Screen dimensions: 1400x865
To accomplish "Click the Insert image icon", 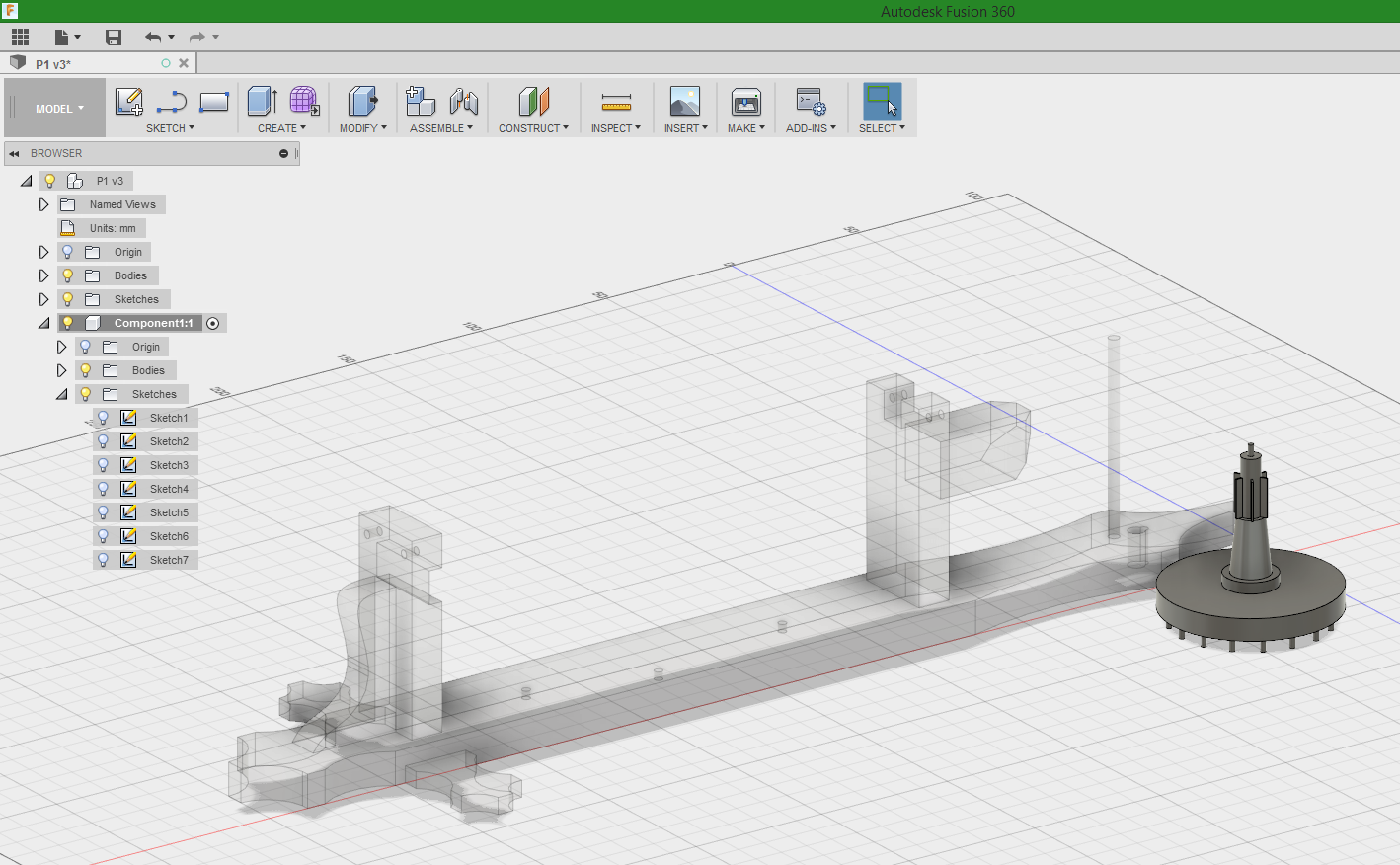I will pyautogui.click(x=684, y=102).
